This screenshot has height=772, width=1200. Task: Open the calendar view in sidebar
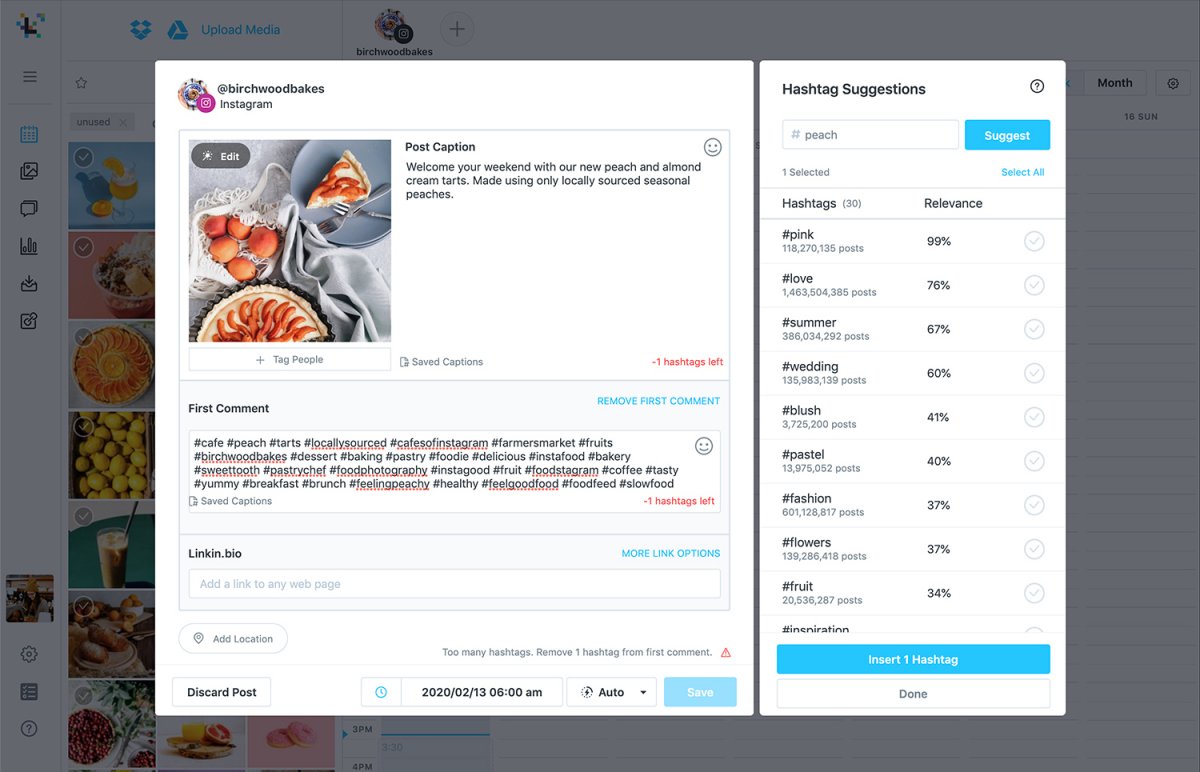pyautogui.click(x=29, y=134)
